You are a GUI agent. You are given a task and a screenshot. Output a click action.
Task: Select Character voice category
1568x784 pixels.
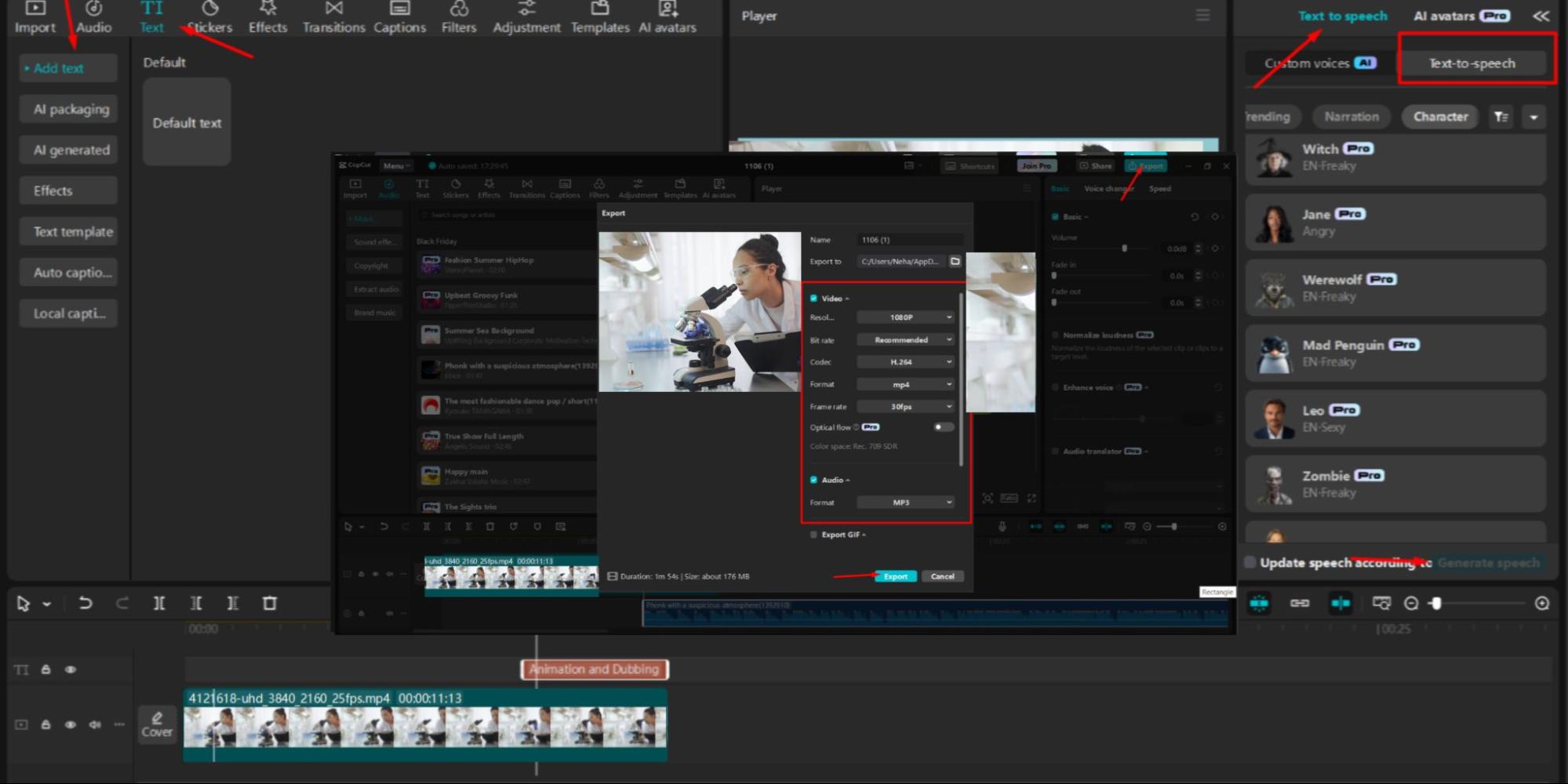(x=1440, y=117)
